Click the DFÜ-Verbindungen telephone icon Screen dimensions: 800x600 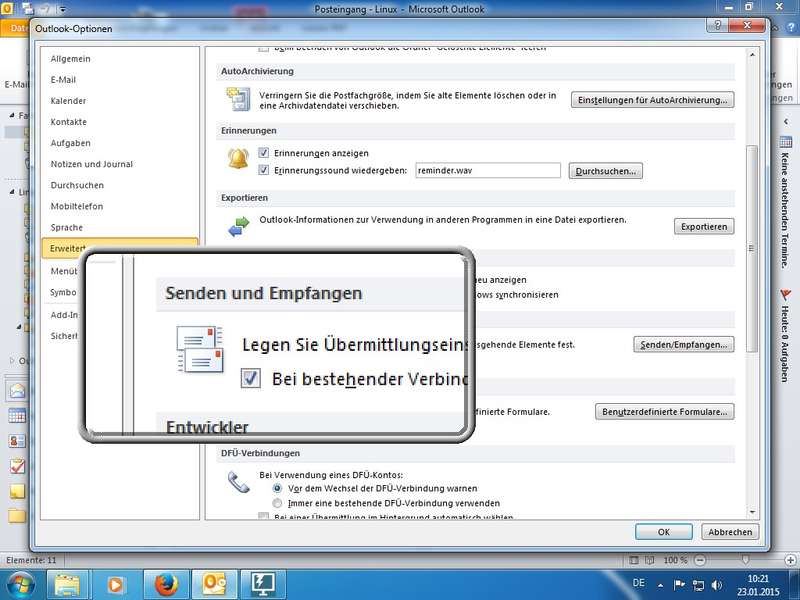[238, 482]
